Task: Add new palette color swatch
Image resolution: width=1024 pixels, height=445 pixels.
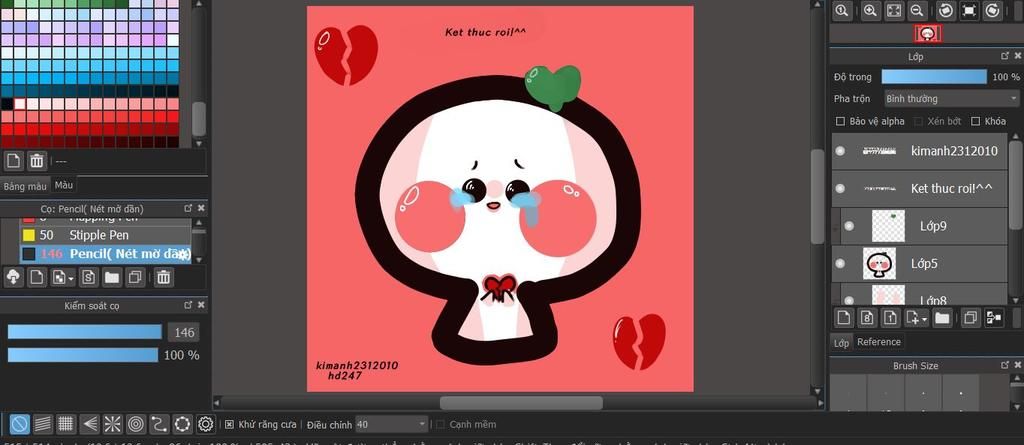Action: click(14, 160)
